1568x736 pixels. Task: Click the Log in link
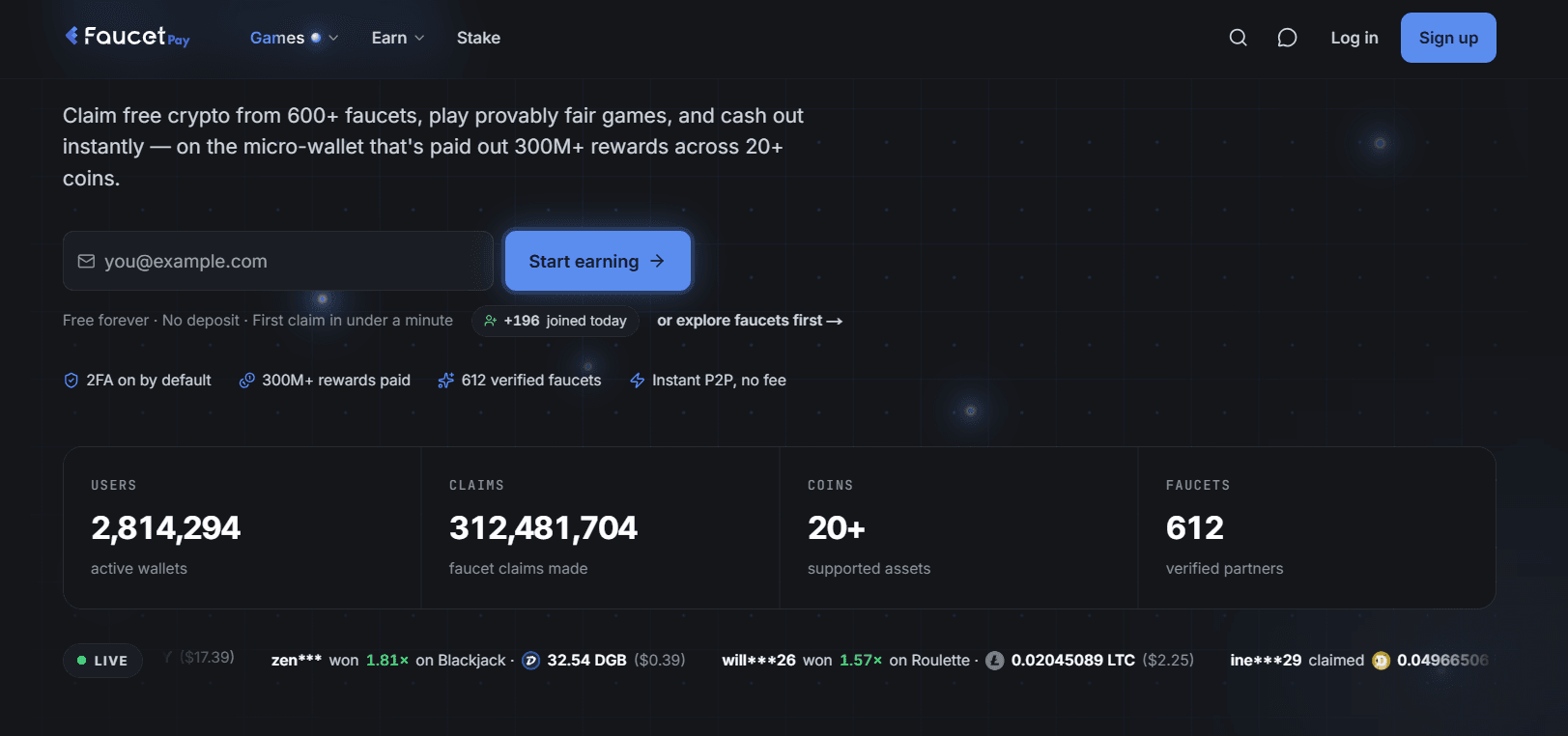click(1354, 38)
